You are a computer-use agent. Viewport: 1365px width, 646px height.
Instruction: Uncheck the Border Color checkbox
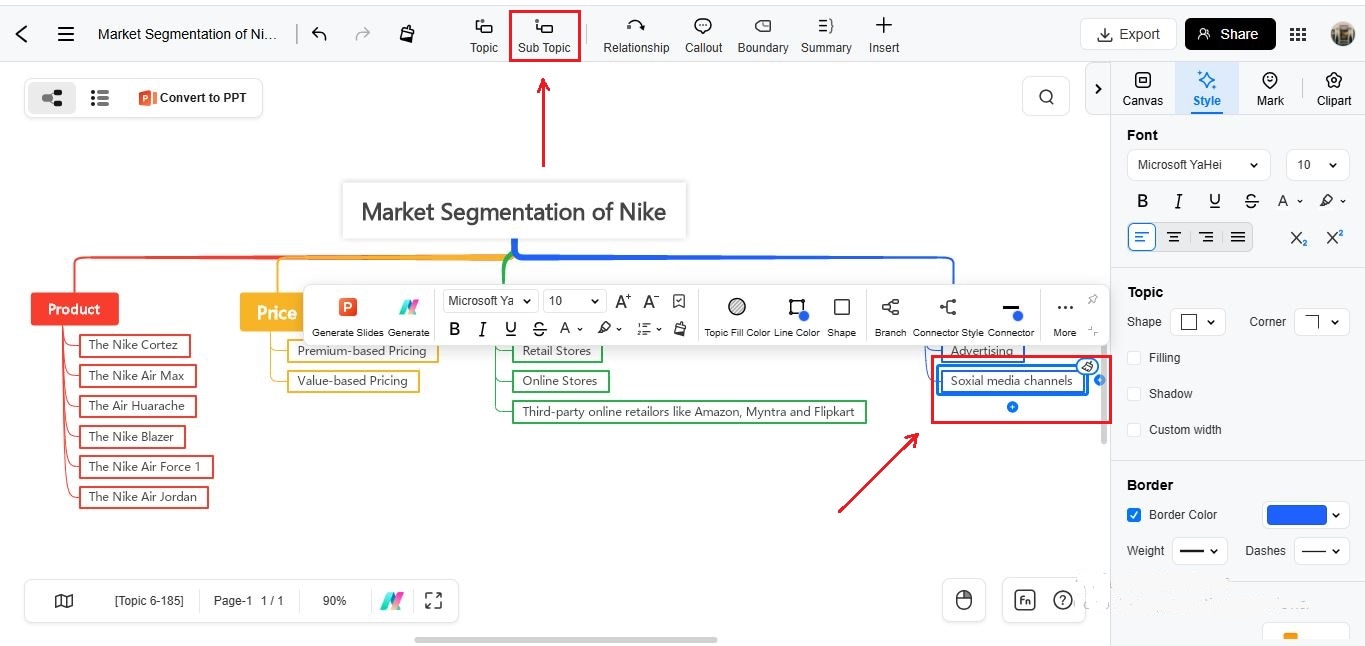[x=1134, y=515]
